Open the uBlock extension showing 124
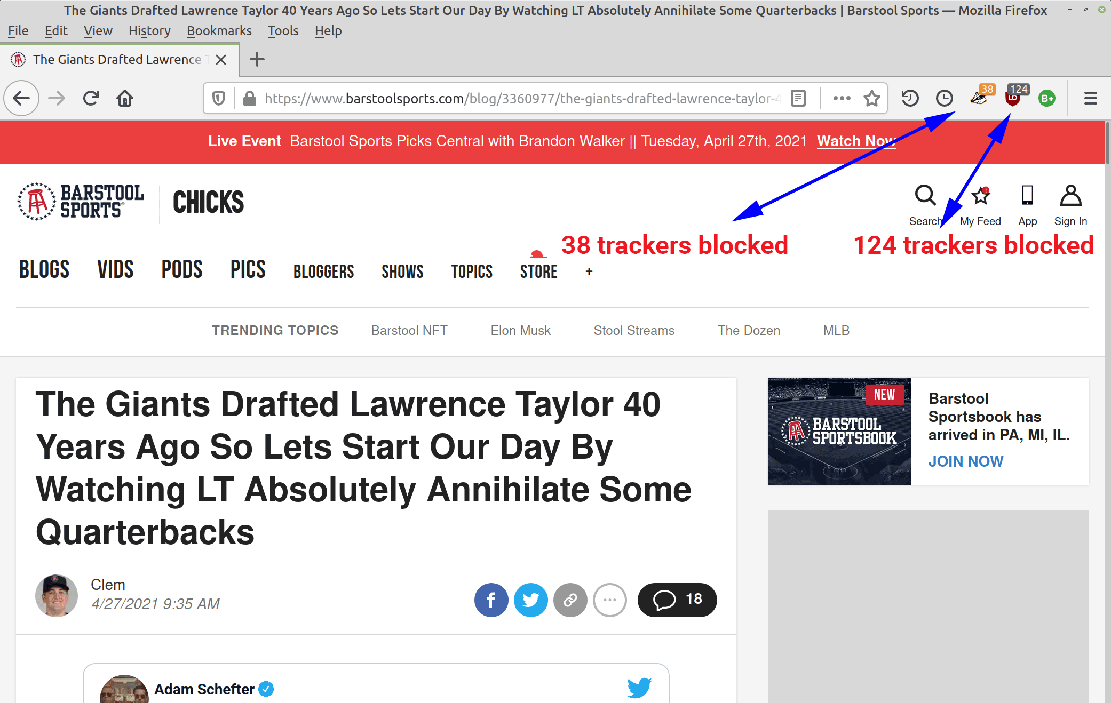This screenshot has width=1111, height=703. click(x=1015, y=96)
